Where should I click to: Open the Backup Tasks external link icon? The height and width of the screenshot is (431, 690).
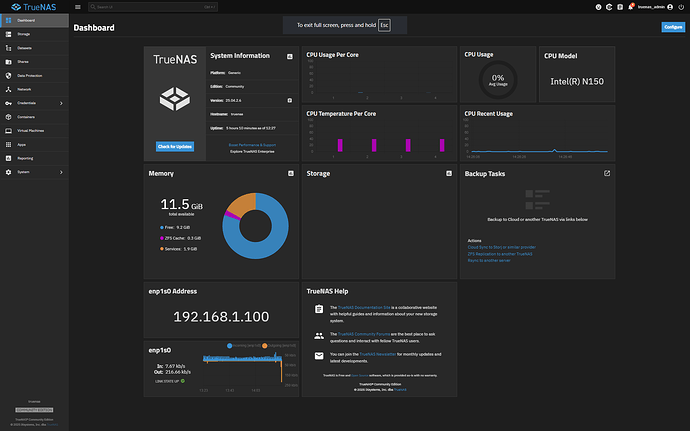tap(607, 173)
